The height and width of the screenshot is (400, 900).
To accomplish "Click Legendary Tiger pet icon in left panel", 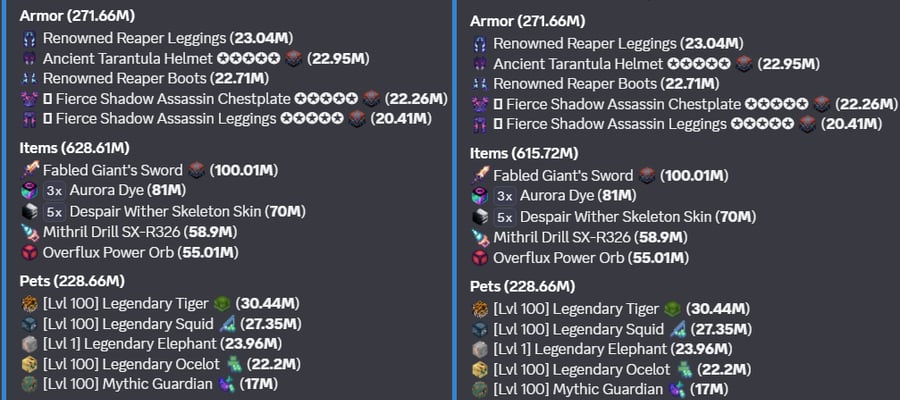I will [29, 303].
